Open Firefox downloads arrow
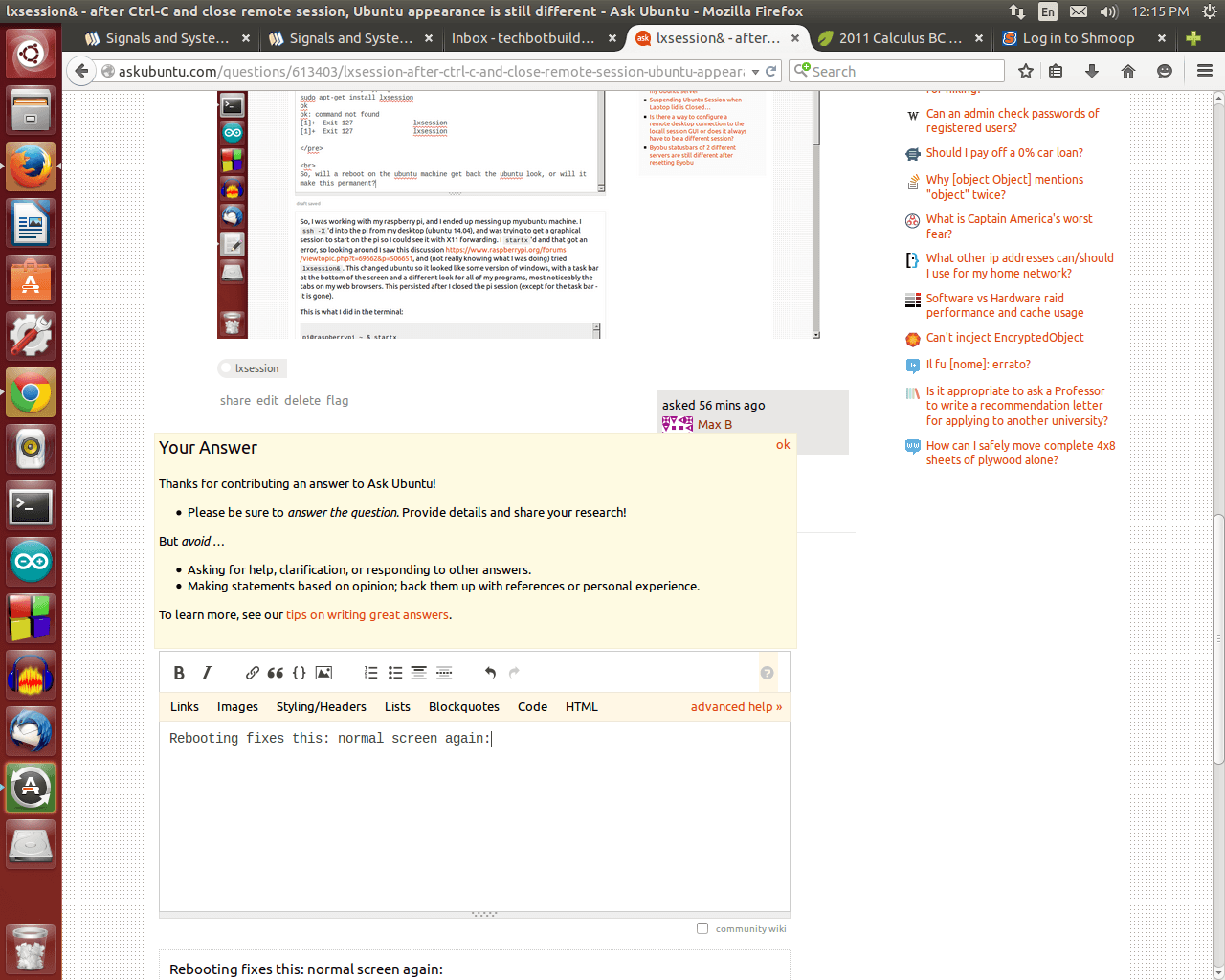Viewport: 1225px width, 980px height. tap(1092, 71)
